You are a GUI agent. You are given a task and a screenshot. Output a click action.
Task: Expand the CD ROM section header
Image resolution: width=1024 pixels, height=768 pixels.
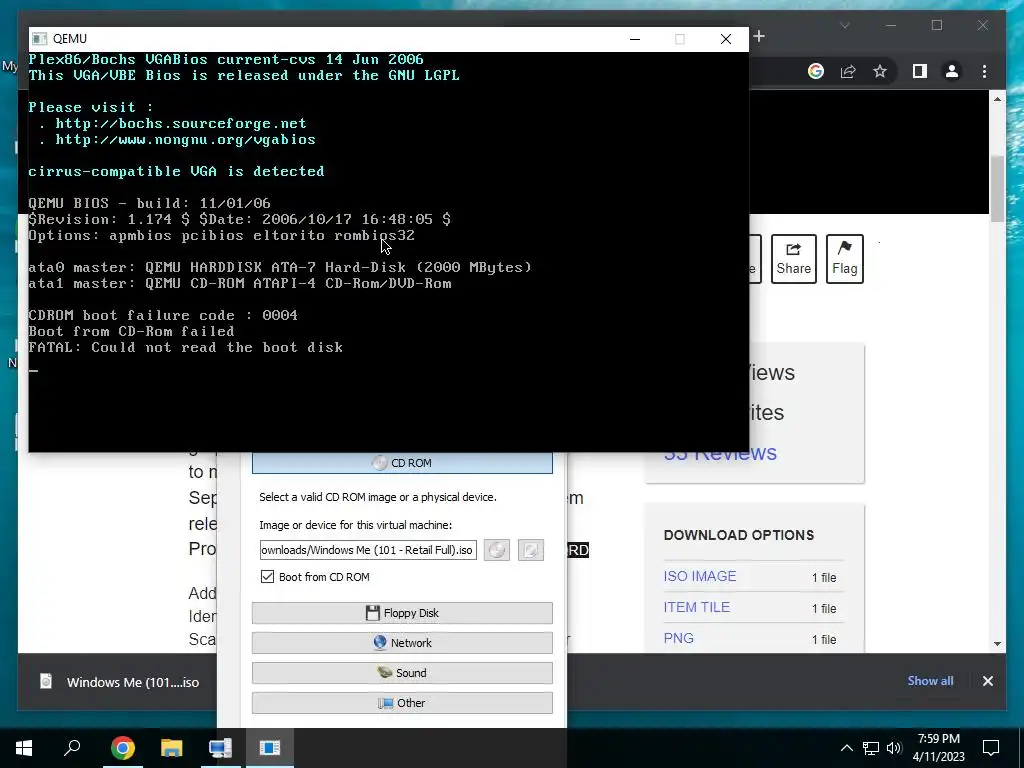pyautogui.click(x=402, y=463)
